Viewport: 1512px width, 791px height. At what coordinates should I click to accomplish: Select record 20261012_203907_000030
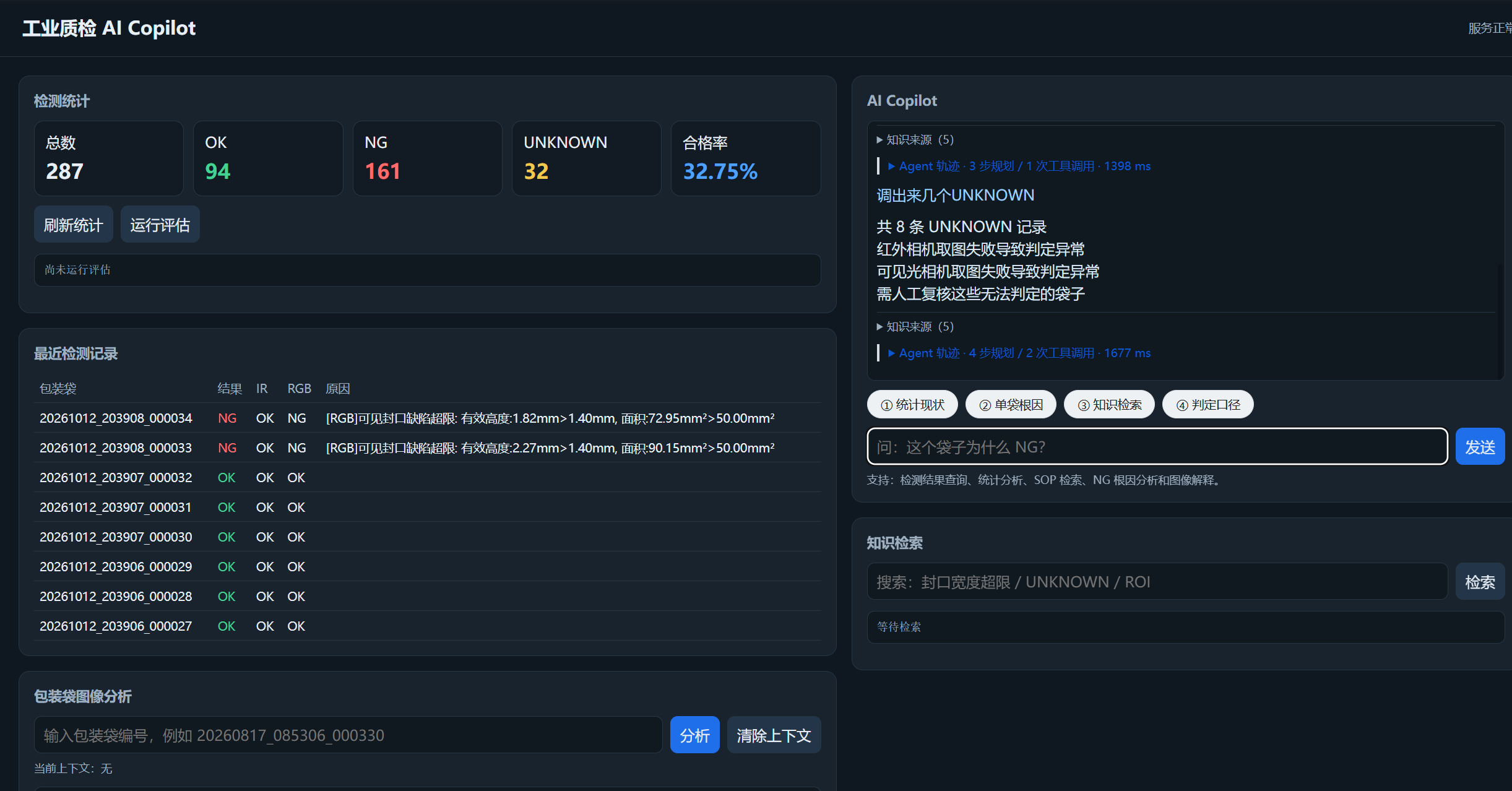click(x=428, y=537)
